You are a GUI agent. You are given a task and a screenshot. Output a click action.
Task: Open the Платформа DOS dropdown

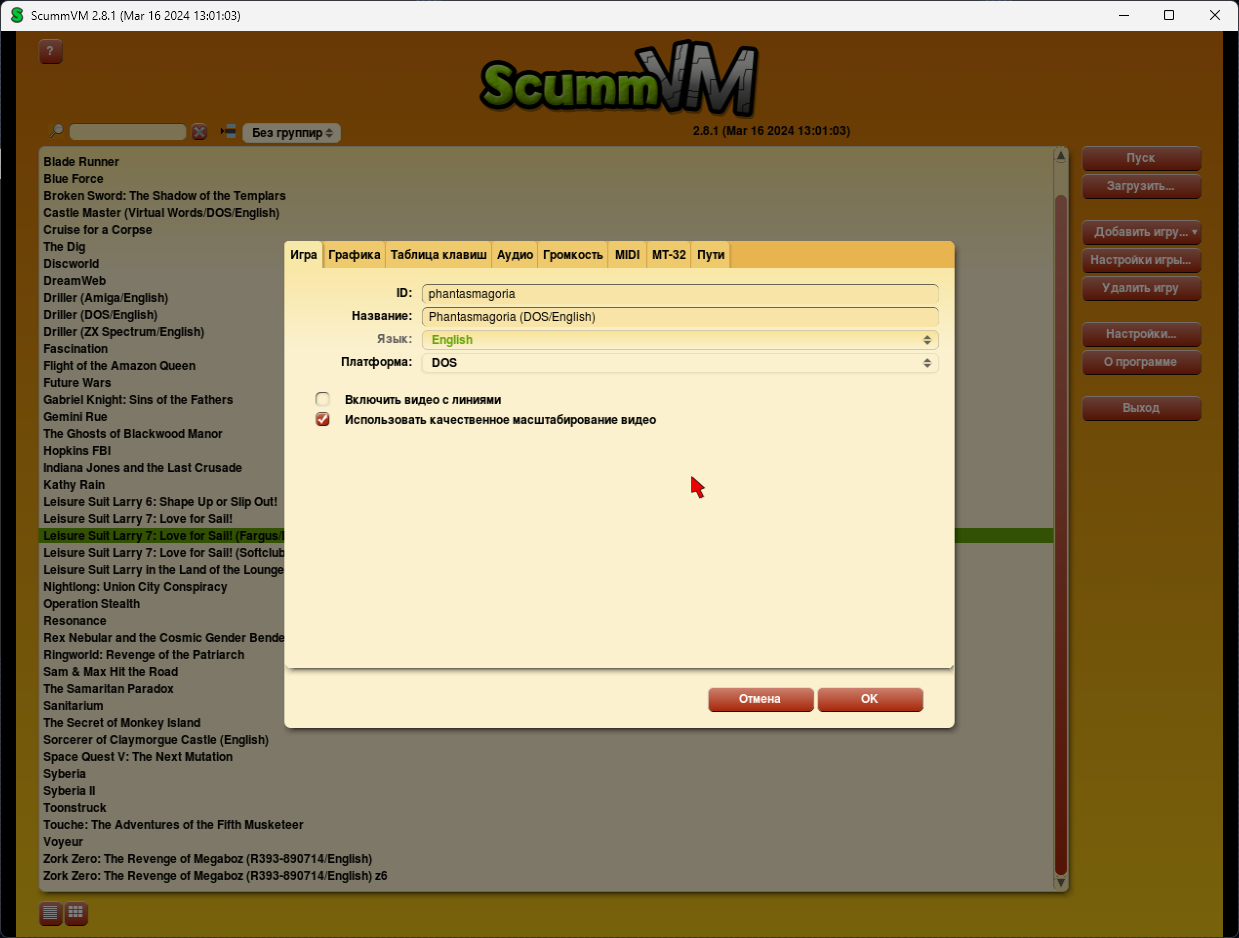[x=680, y=363]
